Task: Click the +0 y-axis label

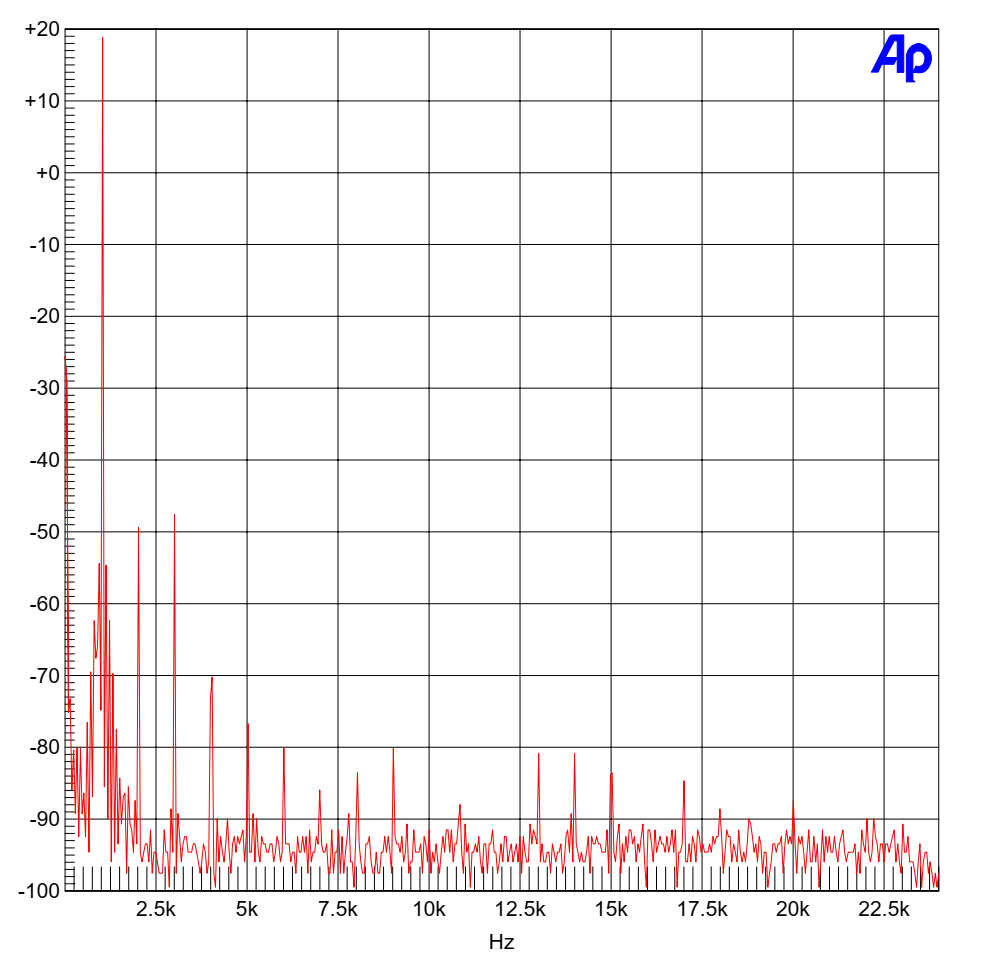Action: (47, 173)
